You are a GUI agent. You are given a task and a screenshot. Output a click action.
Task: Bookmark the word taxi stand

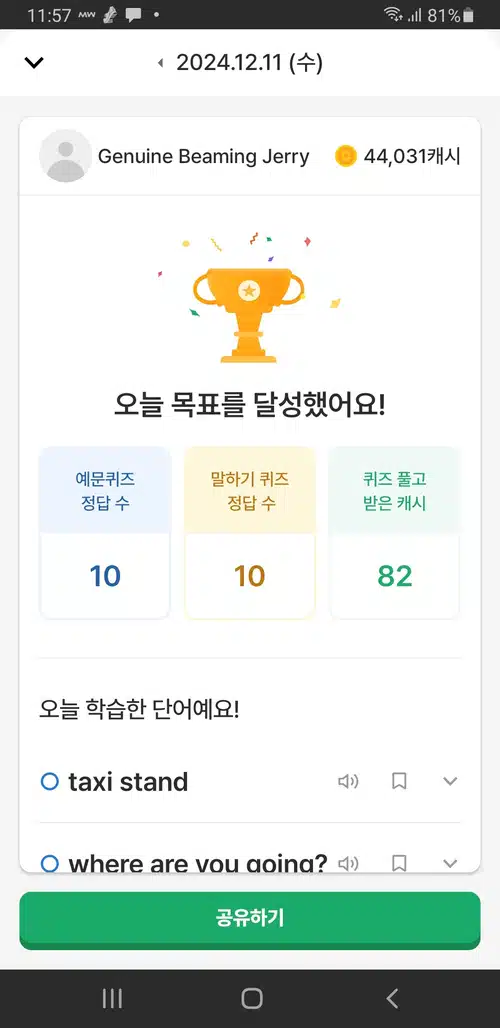(399, 781)
